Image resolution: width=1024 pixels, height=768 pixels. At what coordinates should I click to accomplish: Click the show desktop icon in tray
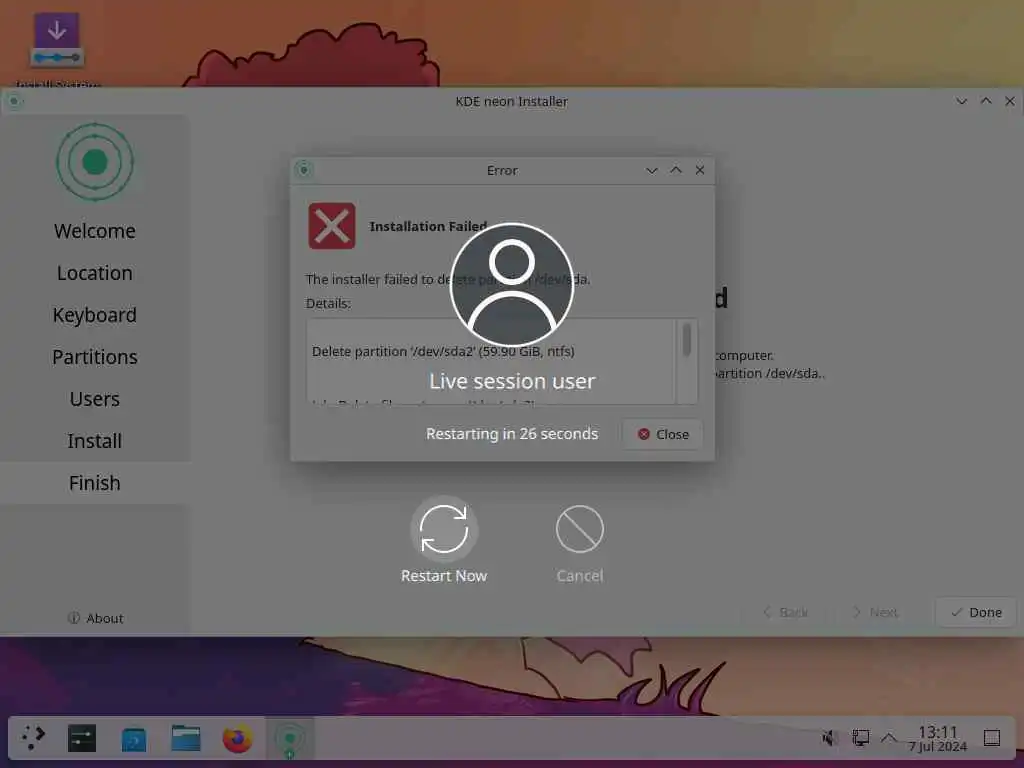coord(992,738)
